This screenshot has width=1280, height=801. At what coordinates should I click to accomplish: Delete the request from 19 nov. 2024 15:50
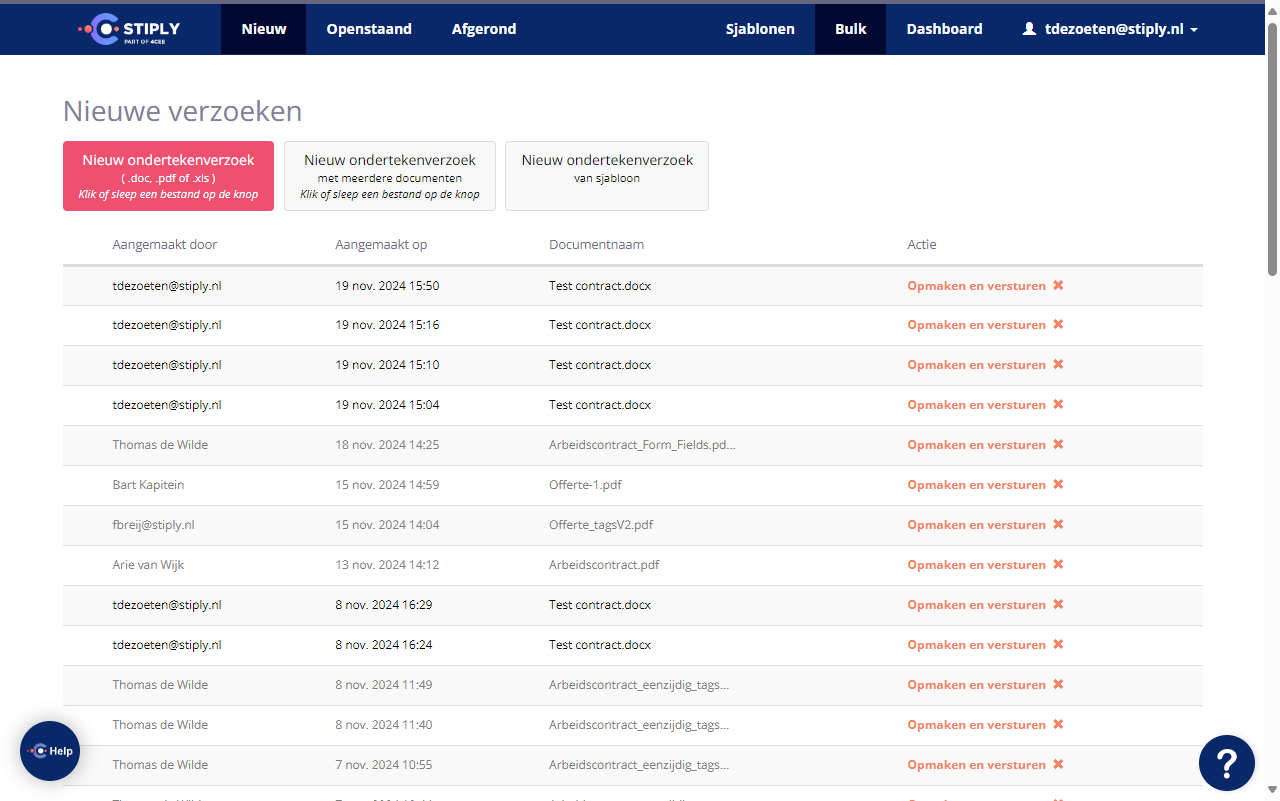pos(1058,285)
